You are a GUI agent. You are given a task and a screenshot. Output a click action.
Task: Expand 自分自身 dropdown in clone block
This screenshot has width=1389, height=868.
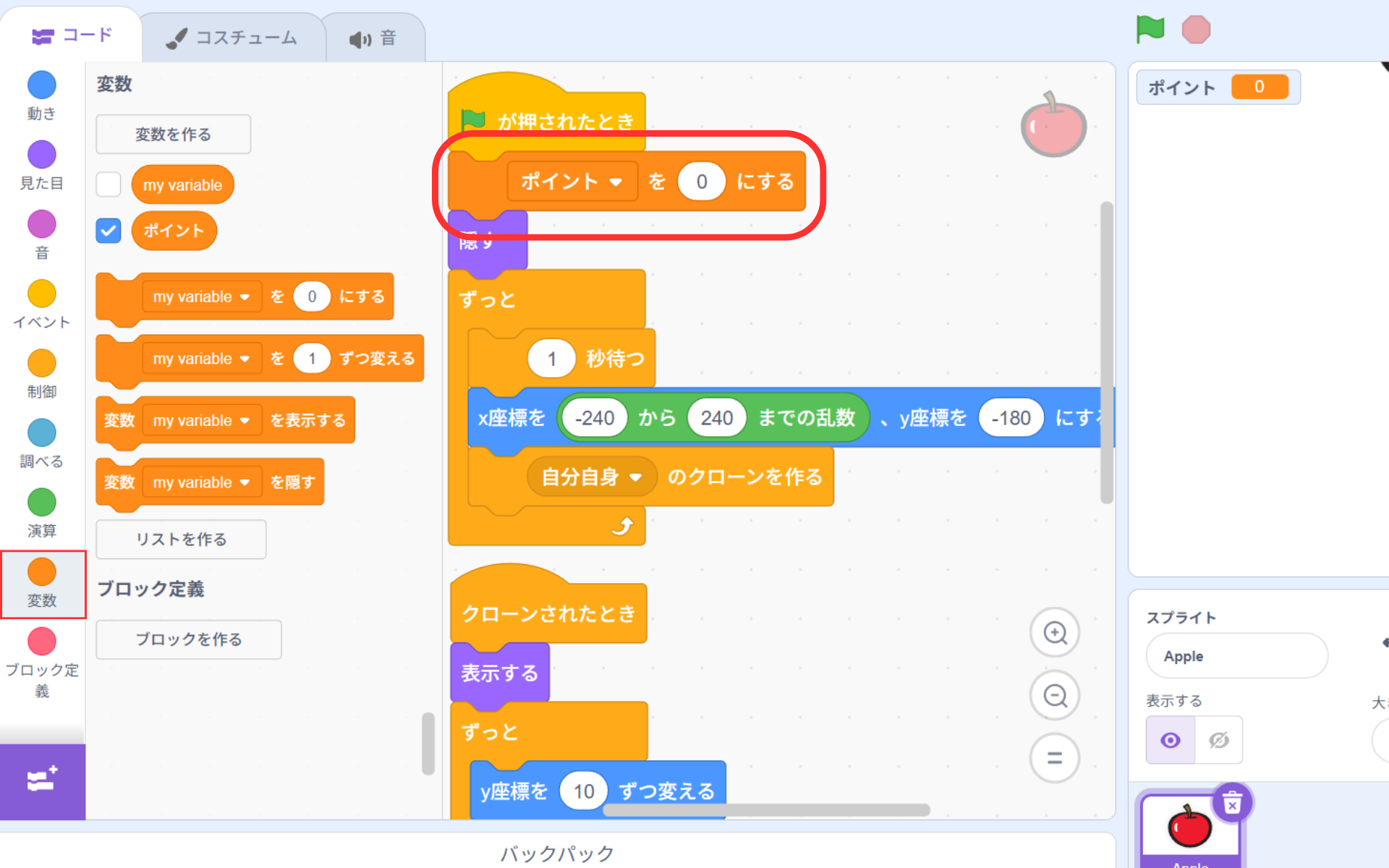click(635, 477)
